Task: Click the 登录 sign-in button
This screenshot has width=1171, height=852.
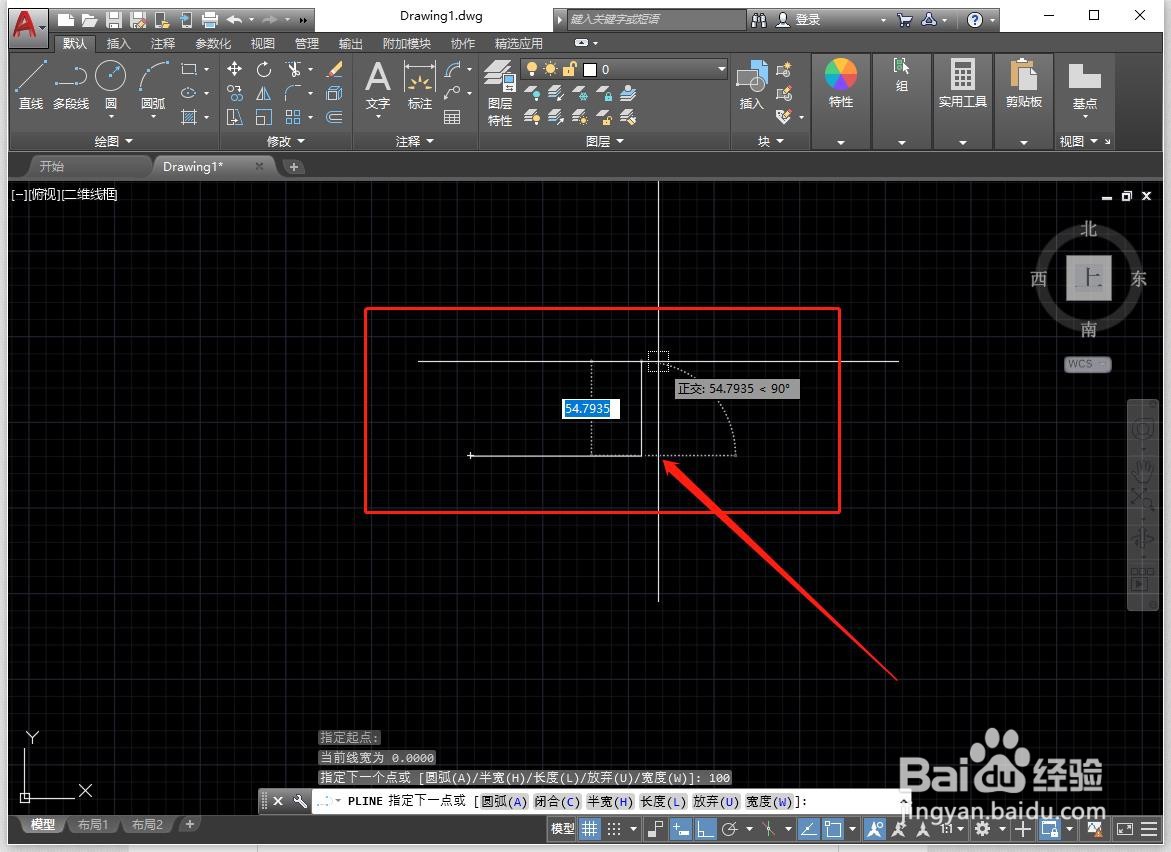Action: click(x=807, y=20)
